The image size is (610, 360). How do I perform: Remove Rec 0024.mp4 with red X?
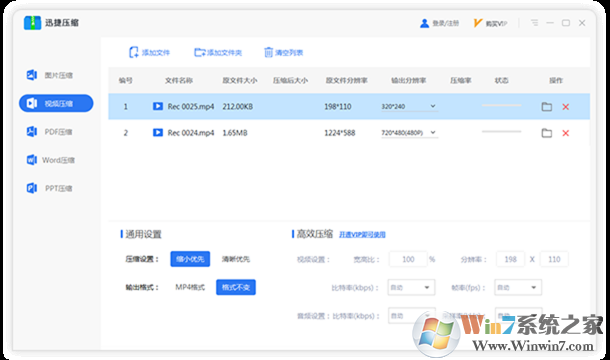coord(566,133)
